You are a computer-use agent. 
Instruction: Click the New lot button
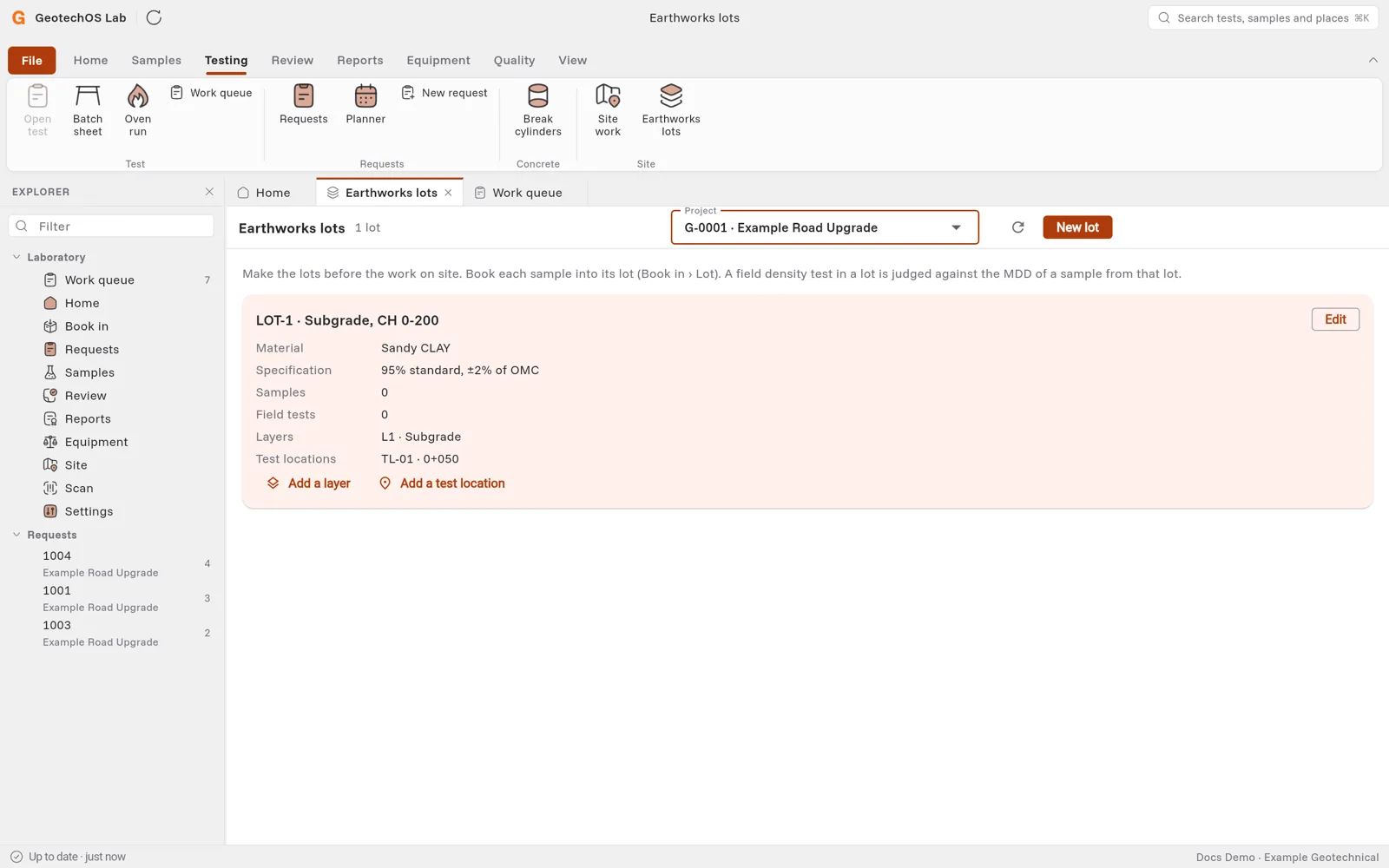pyautogui.click(x=1077, y=227)
